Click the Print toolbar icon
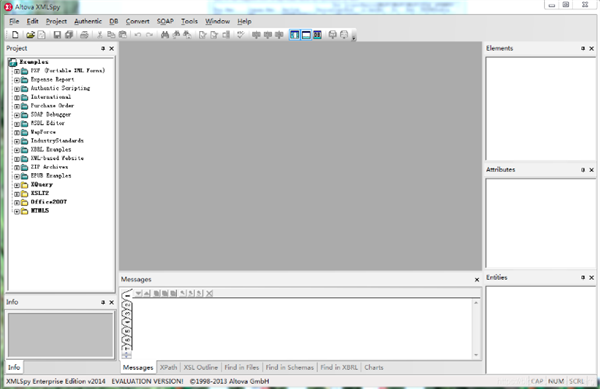Screen dimensions: 600x389 (84, 35)
